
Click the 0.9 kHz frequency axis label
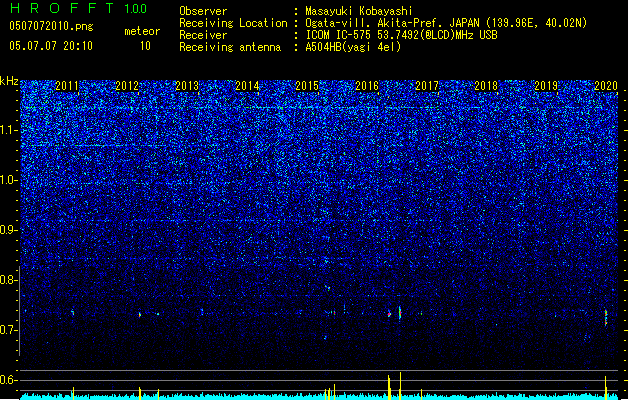pyautogui.click(x=9, y=230)
